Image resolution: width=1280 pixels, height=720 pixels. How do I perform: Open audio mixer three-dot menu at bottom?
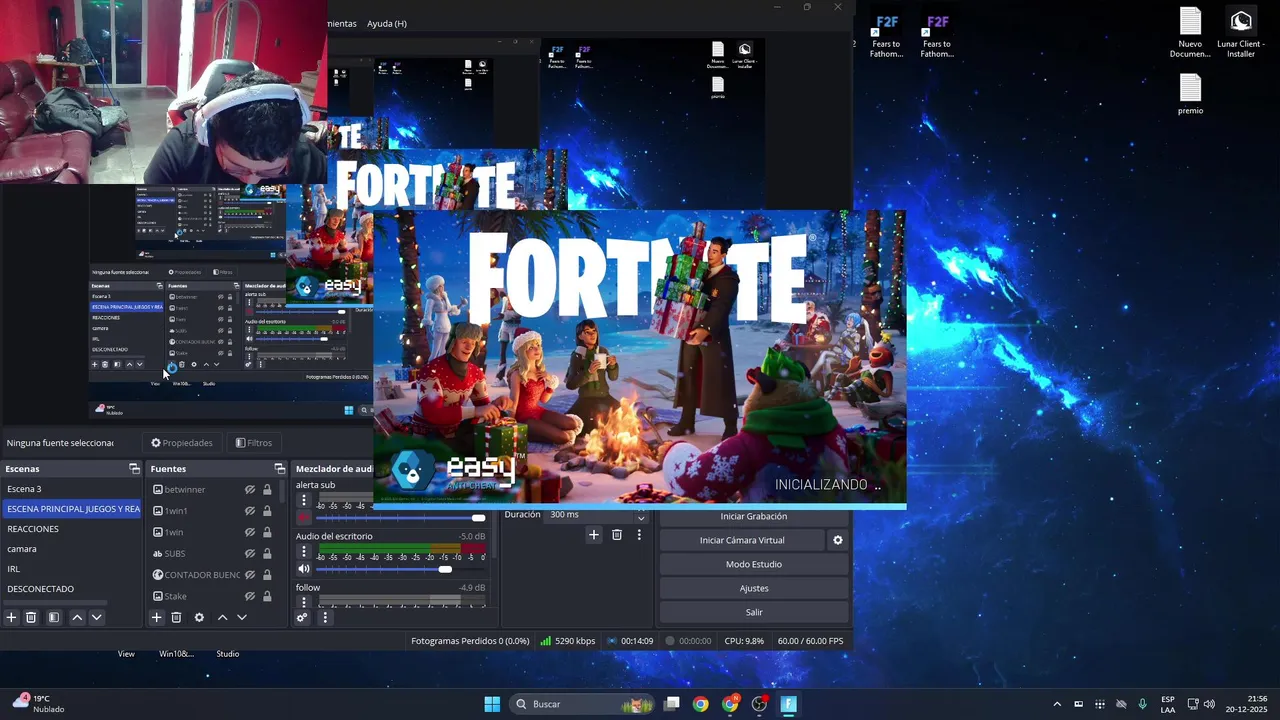(x=324, y=618)
